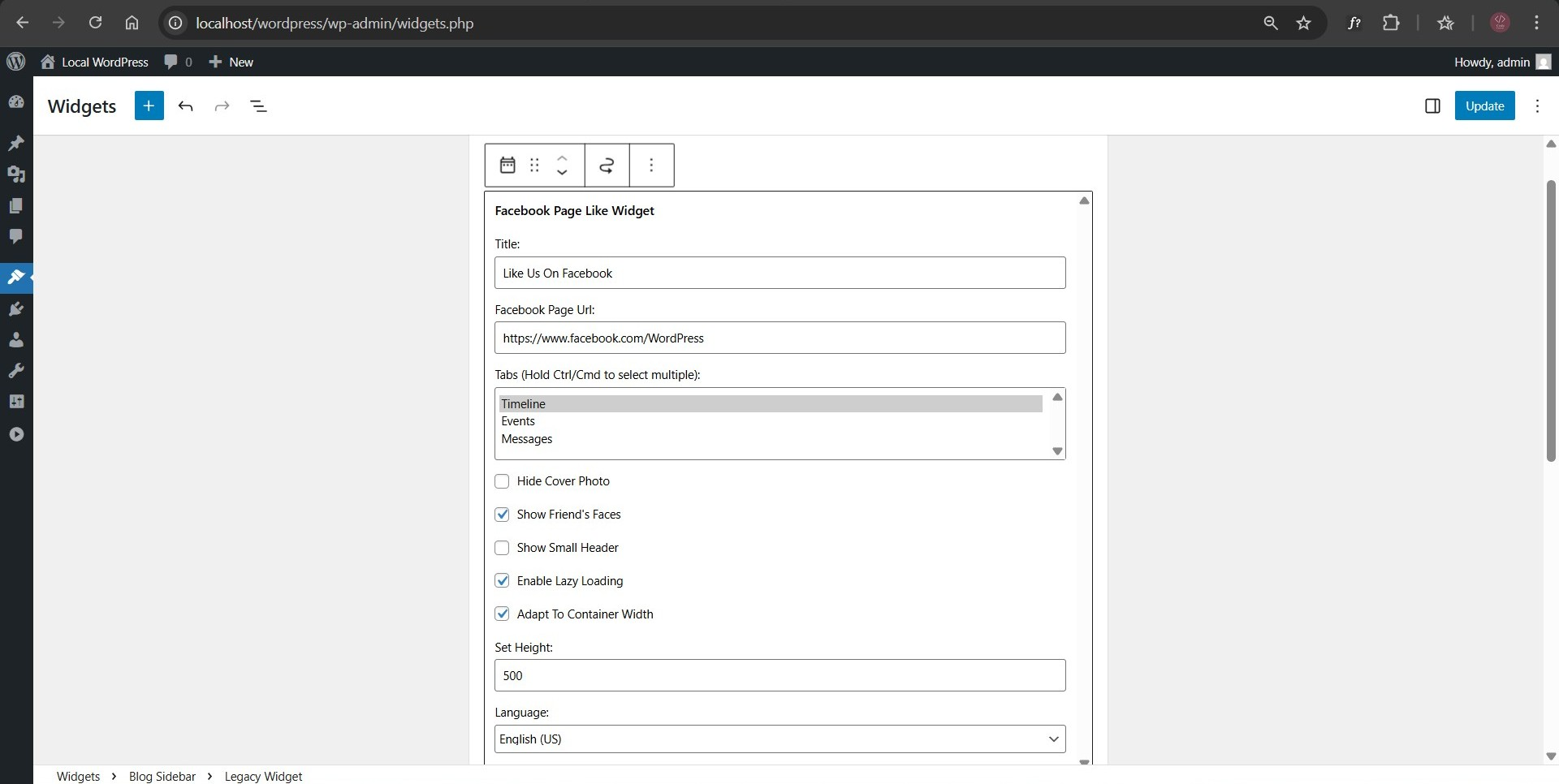
Task: Open the Users sidebar icon
Action: 16,339
